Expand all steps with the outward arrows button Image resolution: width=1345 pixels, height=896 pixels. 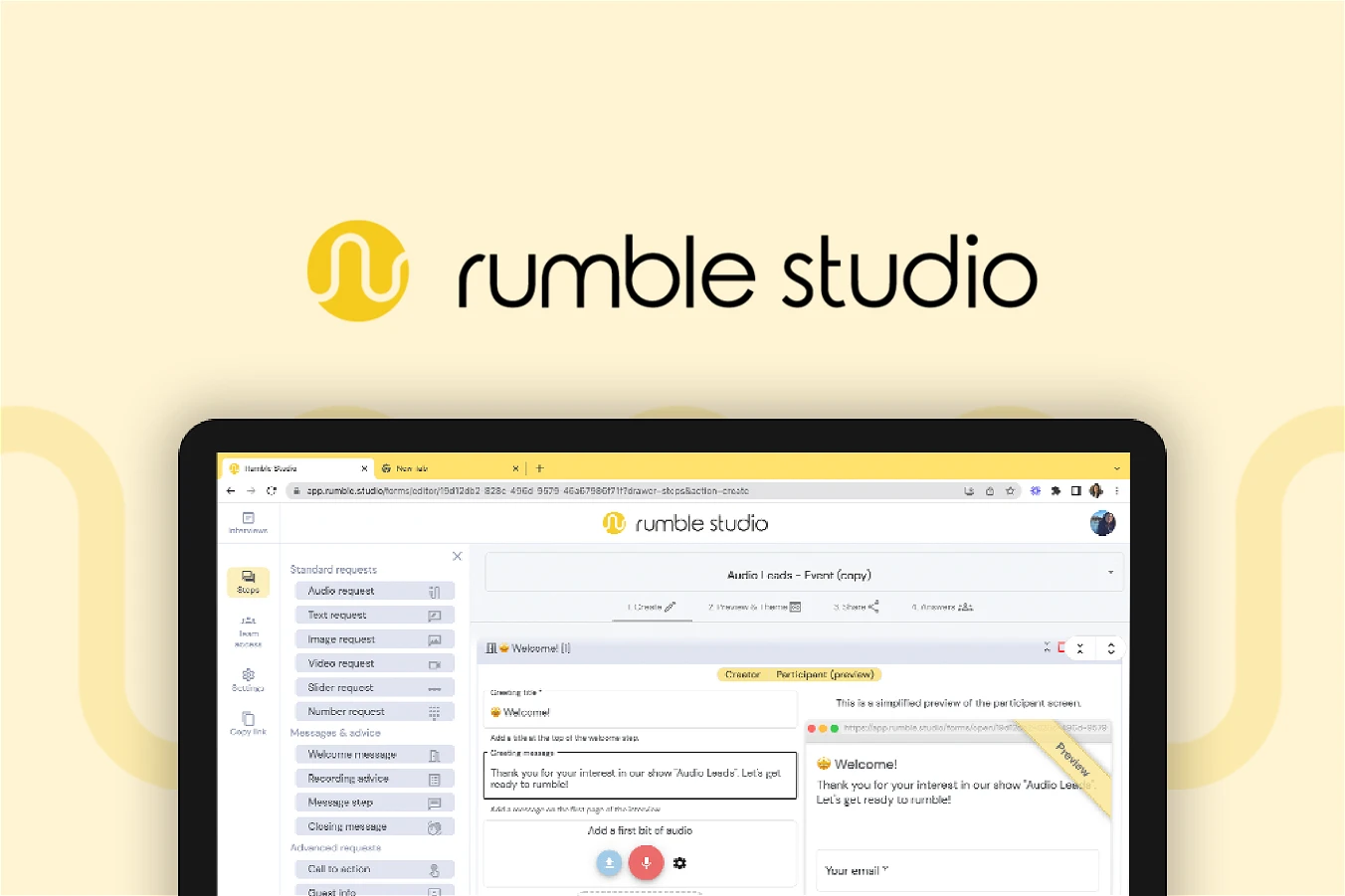(1111, 648)
